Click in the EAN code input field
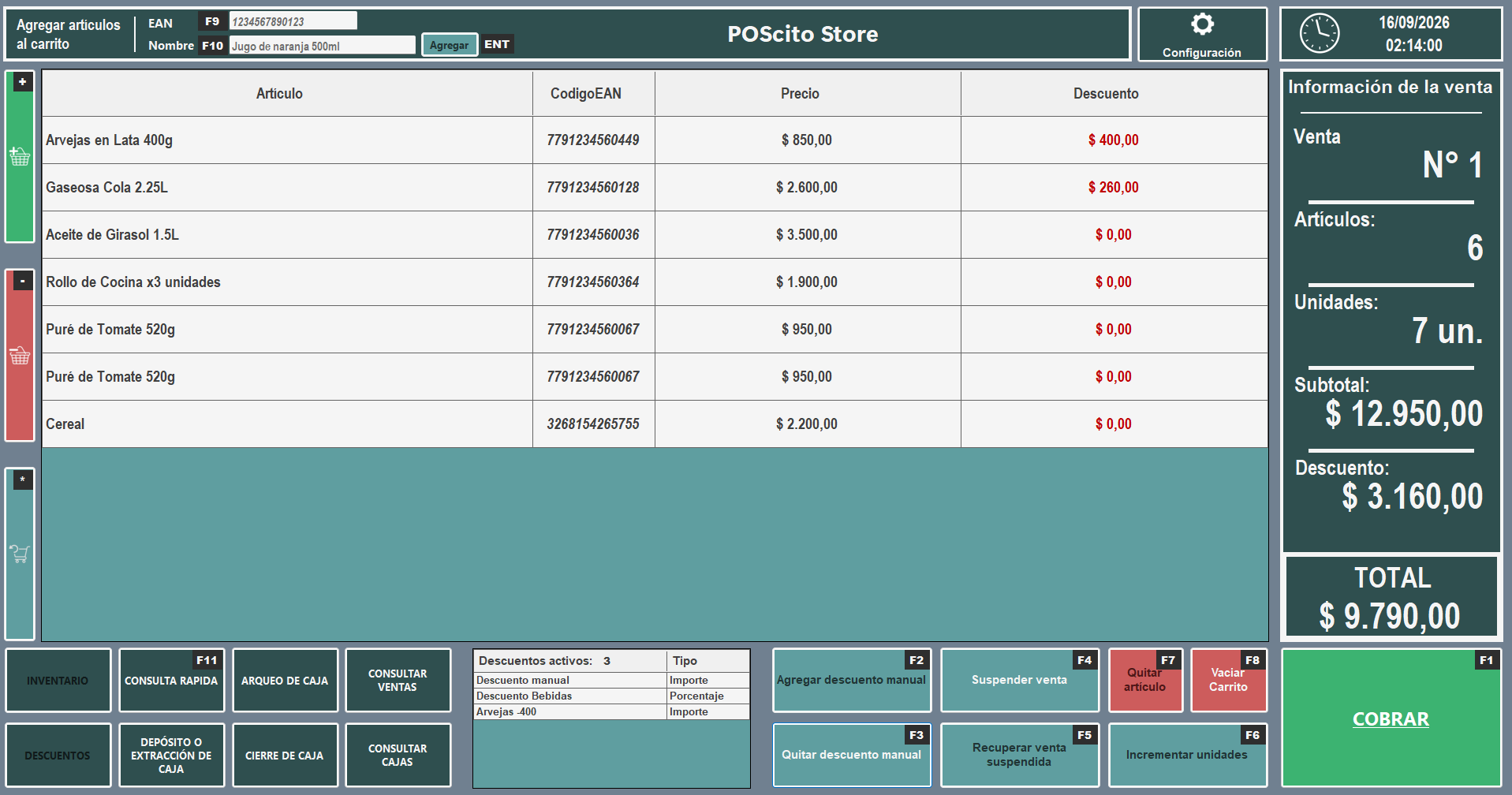1512x795 pixels. tap(293, 21)
